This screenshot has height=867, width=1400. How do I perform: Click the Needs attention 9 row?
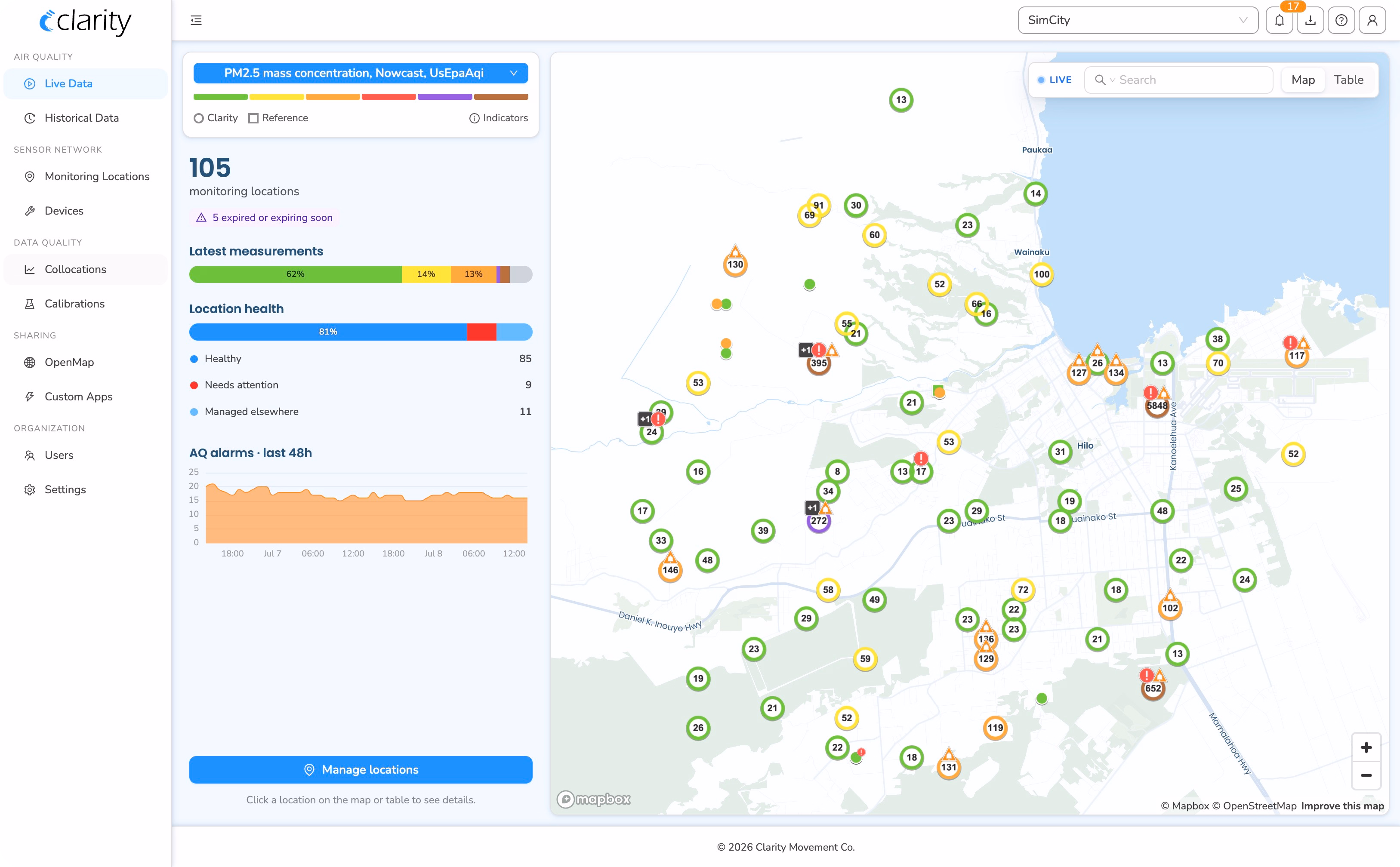tap(361, 385)
